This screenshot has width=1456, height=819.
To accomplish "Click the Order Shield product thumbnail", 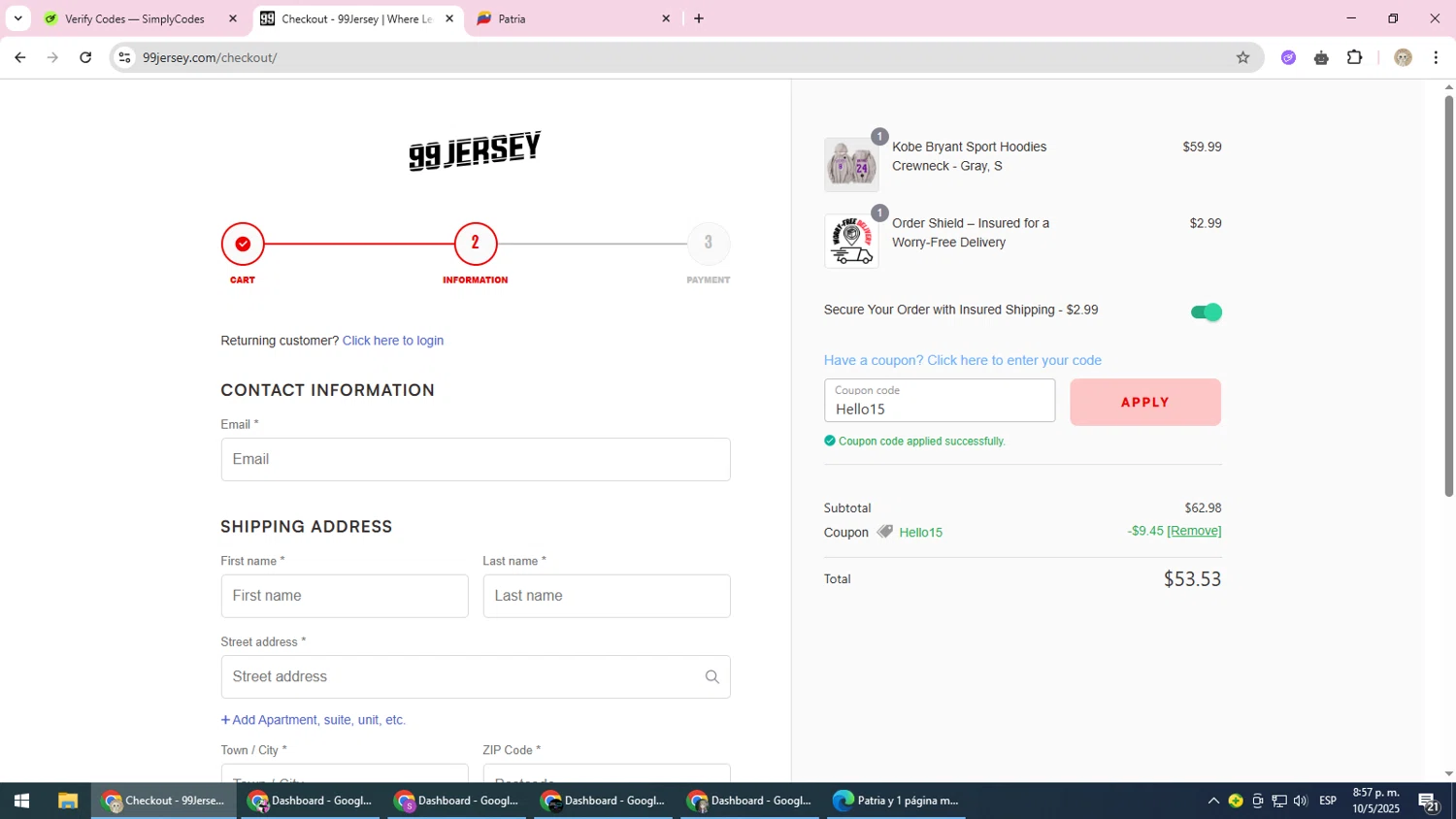I will click(x=851, y=241).
